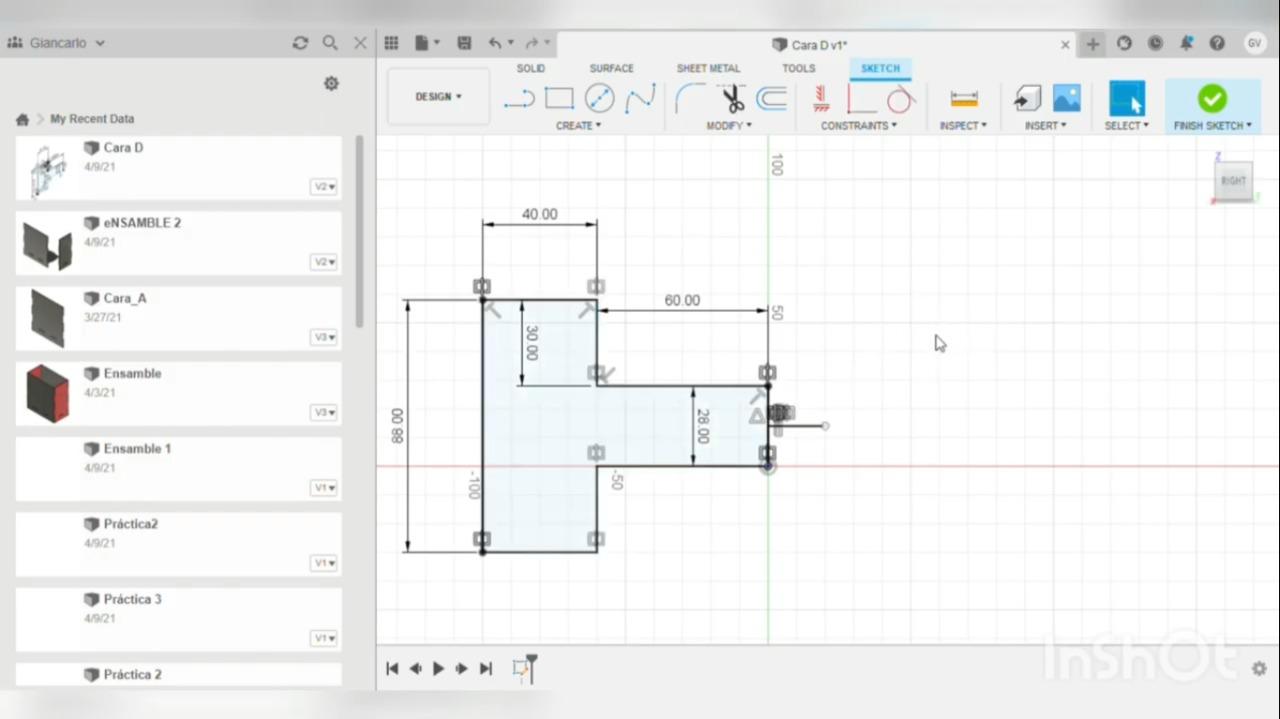Switch to the SOLID tab

(x=531, y=68)
